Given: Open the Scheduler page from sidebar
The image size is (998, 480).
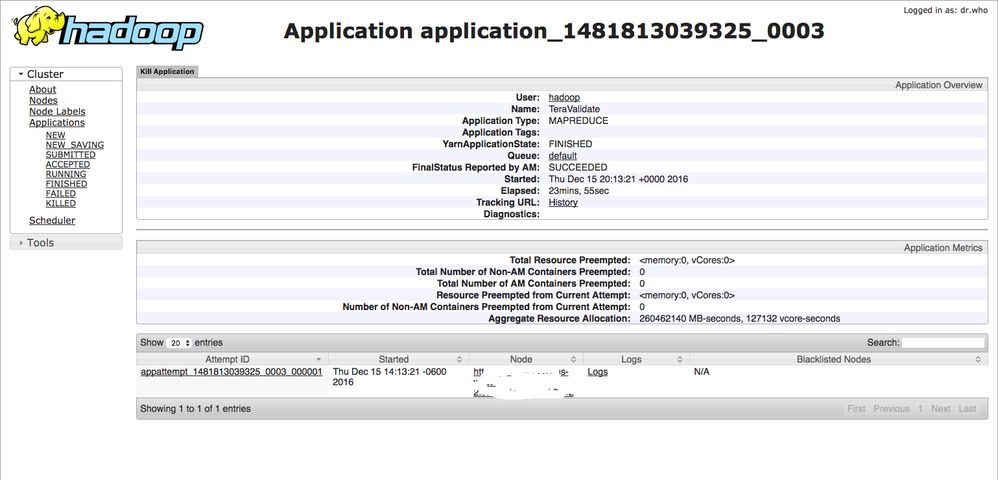Looking at the screenshot, I should [x=52, y=221].
